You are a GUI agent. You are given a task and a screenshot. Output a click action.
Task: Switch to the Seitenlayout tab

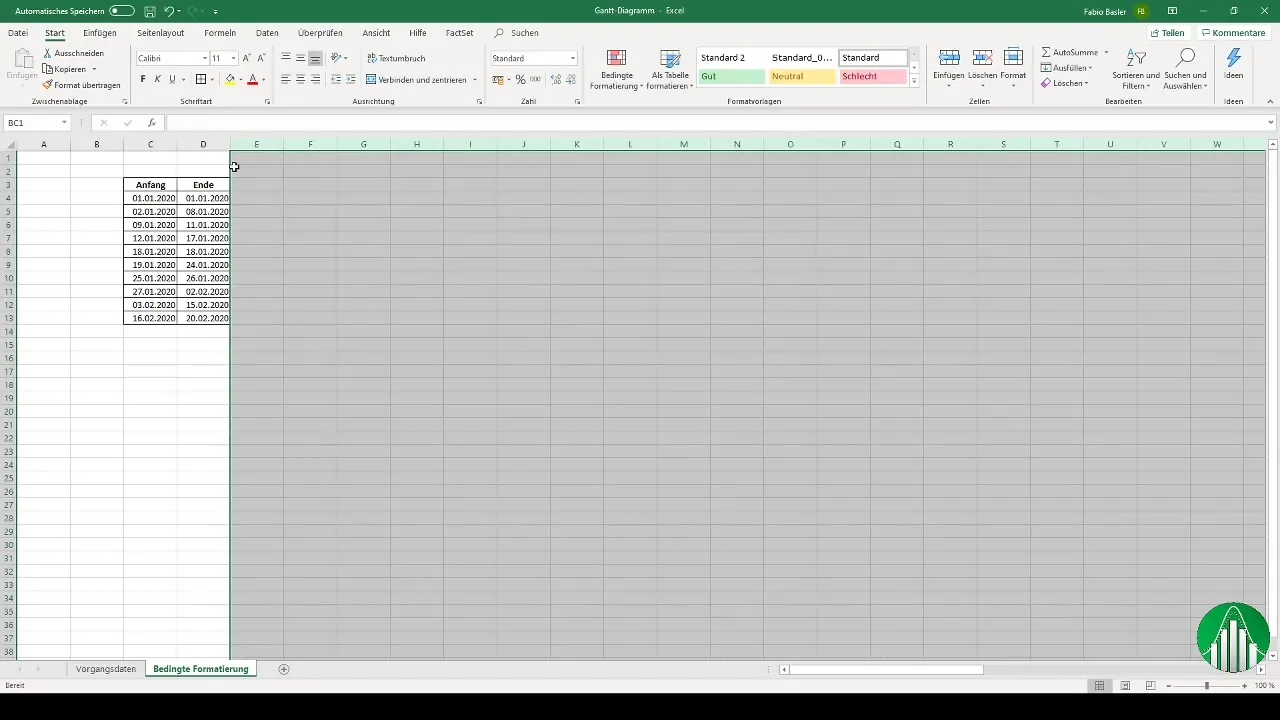(x=160, y=33)
